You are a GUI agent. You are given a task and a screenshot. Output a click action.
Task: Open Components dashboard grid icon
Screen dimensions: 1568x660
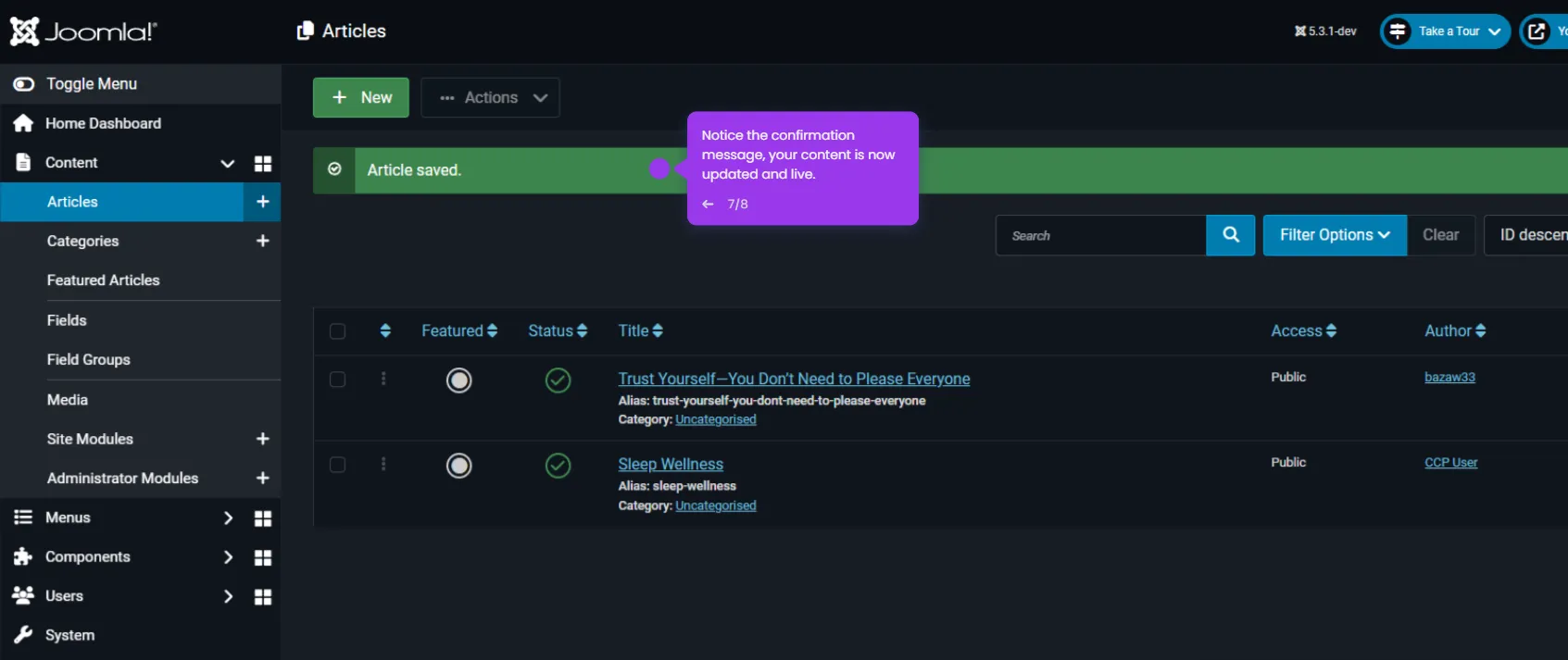[x=263, y=557]
